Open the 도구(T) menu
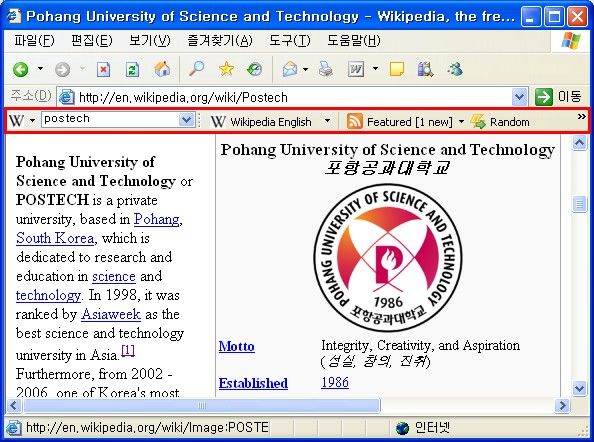594x442 pixels. (x=289, y=40)
